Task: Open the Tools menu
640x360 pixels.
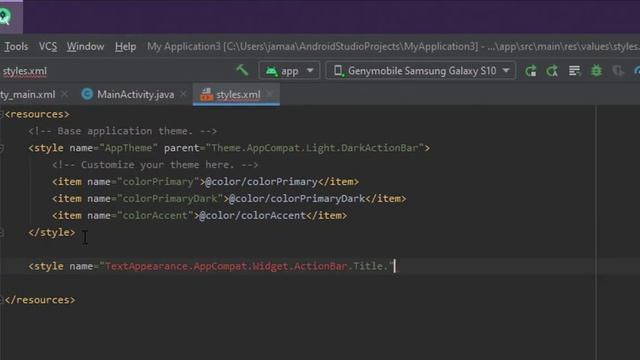Action: pos(16,47)
